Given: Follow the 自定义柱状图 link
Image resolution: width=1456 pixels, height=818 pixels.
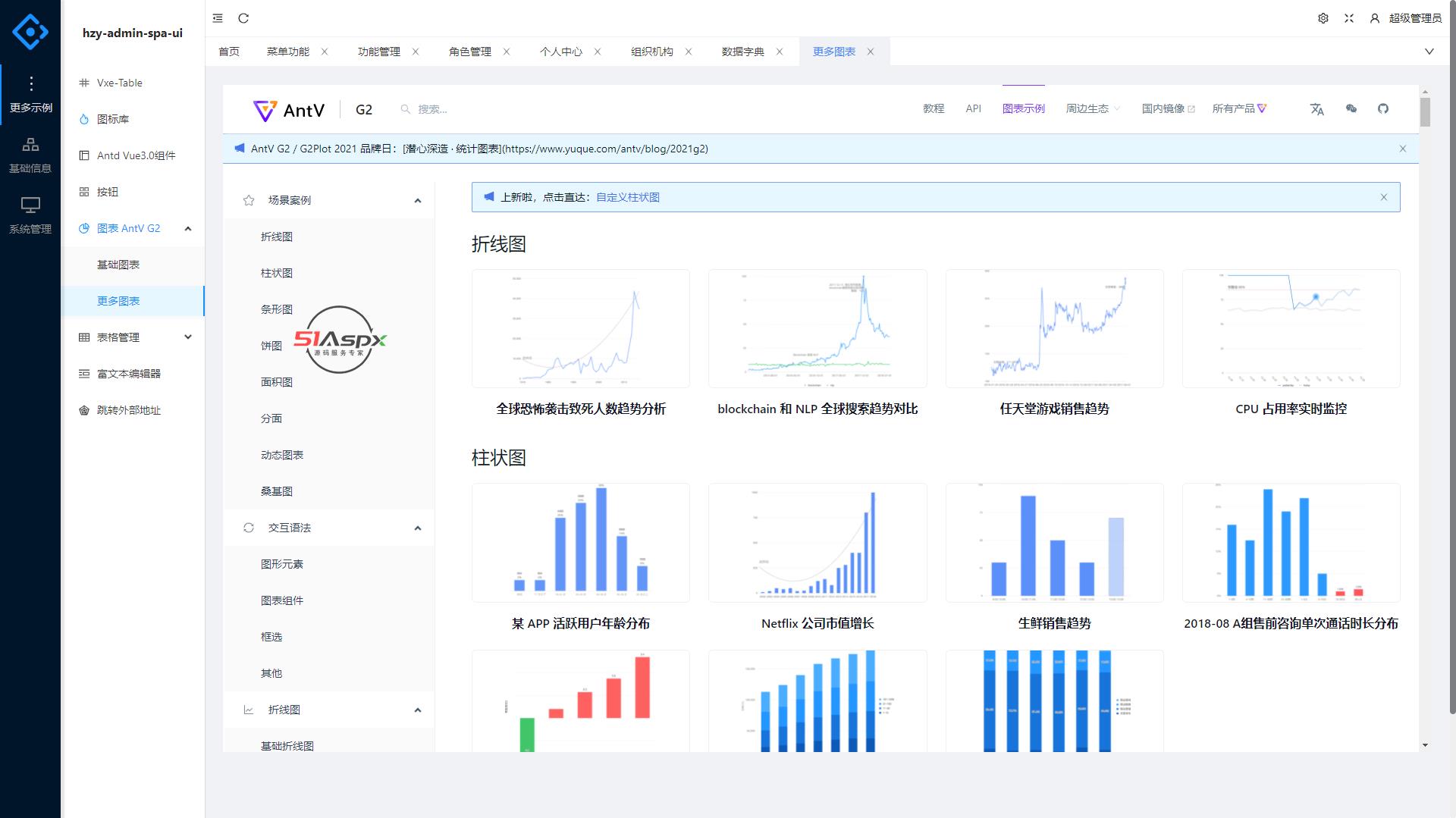Looking at the screenshot, I should point(628,197).
